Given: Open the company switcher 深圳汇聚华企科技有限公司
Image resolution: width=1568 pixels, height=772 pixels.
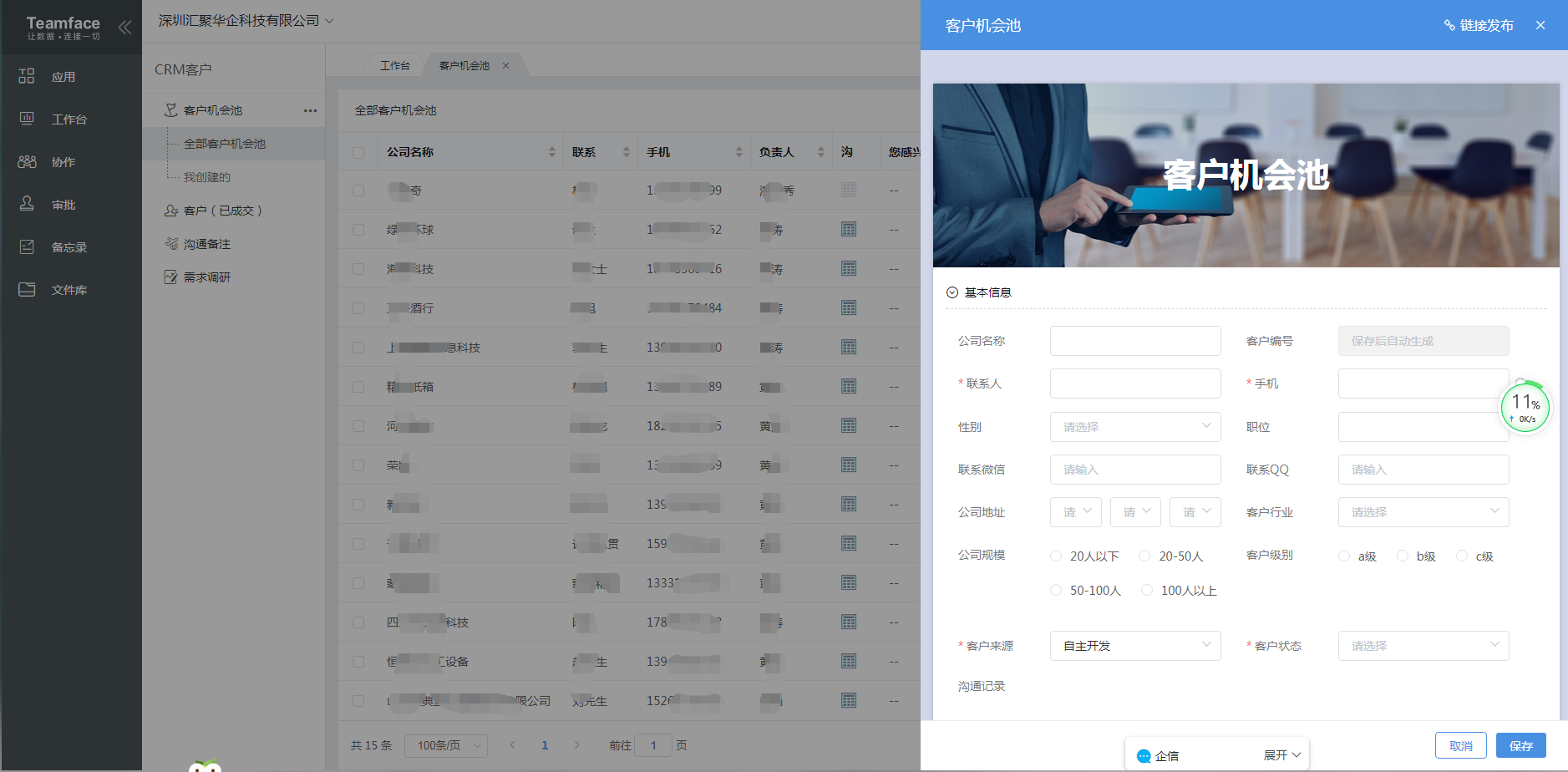Looking at the screenshot, I should point(246,21).
